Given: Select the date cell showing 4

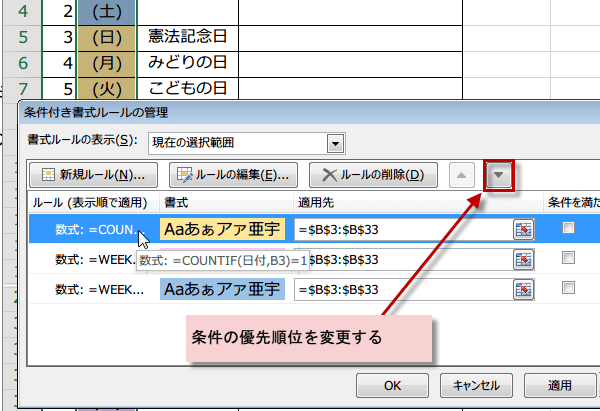Looking at the screenshot, I should (60, 64).
